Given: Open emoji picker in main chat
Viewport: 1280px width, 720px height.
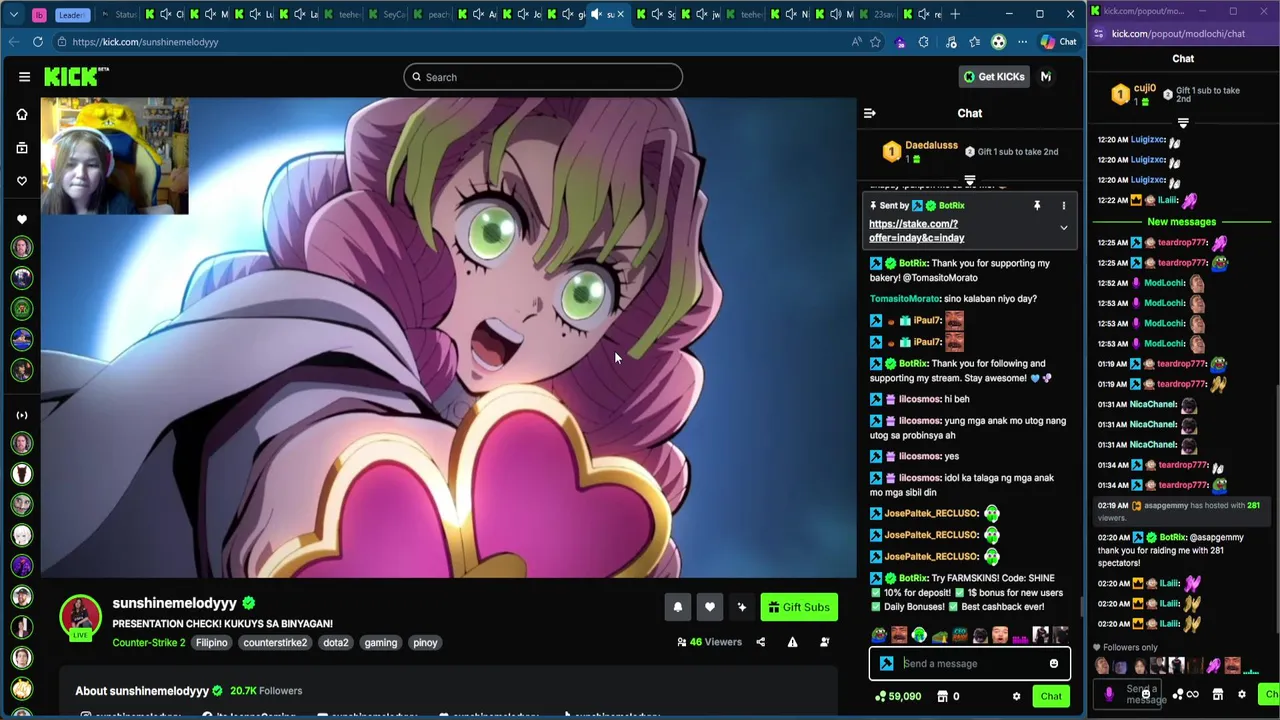Looking at the screenshot, I should pyautogui.click(x=1054, y=664).
